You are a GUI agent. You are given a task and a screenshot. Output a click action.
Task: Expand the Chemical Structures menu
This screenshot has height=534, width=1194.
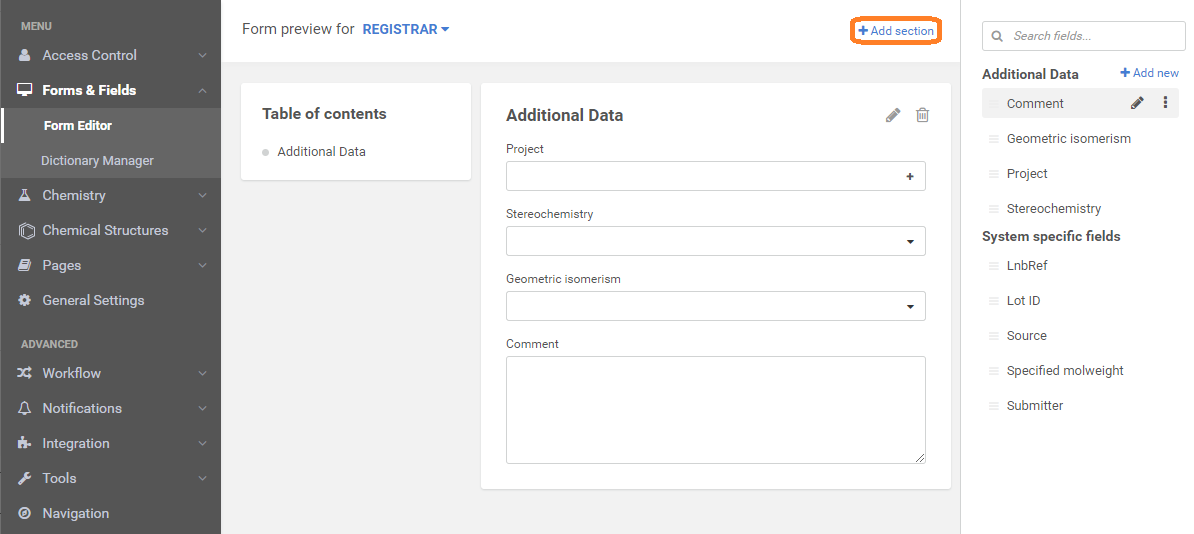110,230
